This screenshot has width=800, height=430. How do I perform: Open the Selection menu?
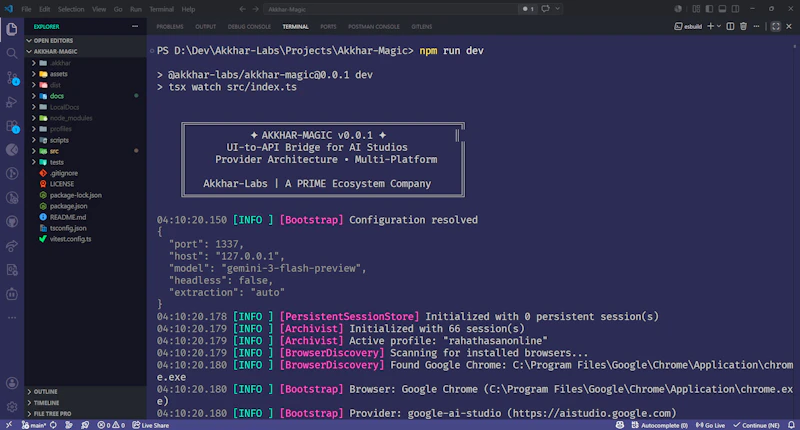71,9
